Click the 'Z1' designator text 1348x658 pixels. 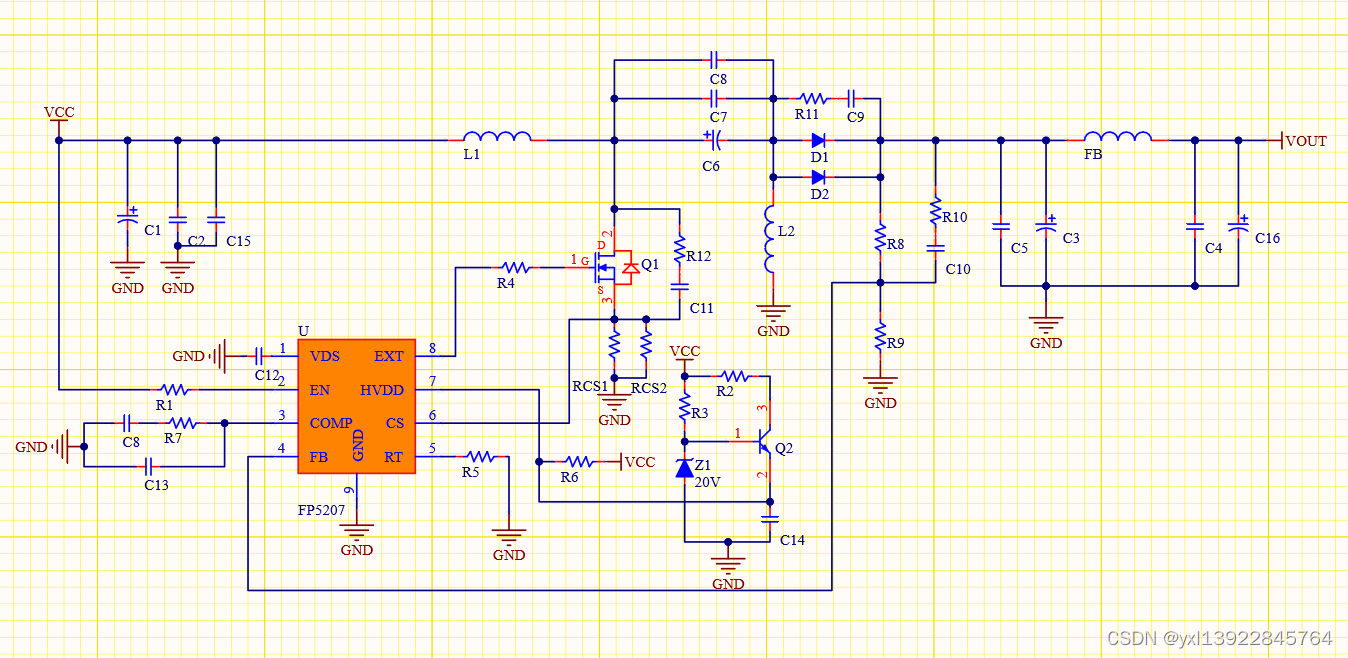[704, 465]
